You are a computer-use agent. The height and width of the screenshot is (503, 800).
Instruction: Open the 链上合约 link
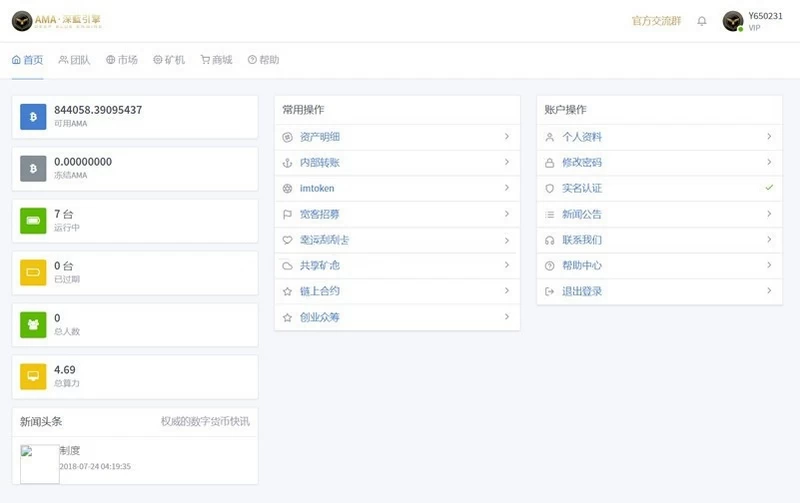pos(319,291)
